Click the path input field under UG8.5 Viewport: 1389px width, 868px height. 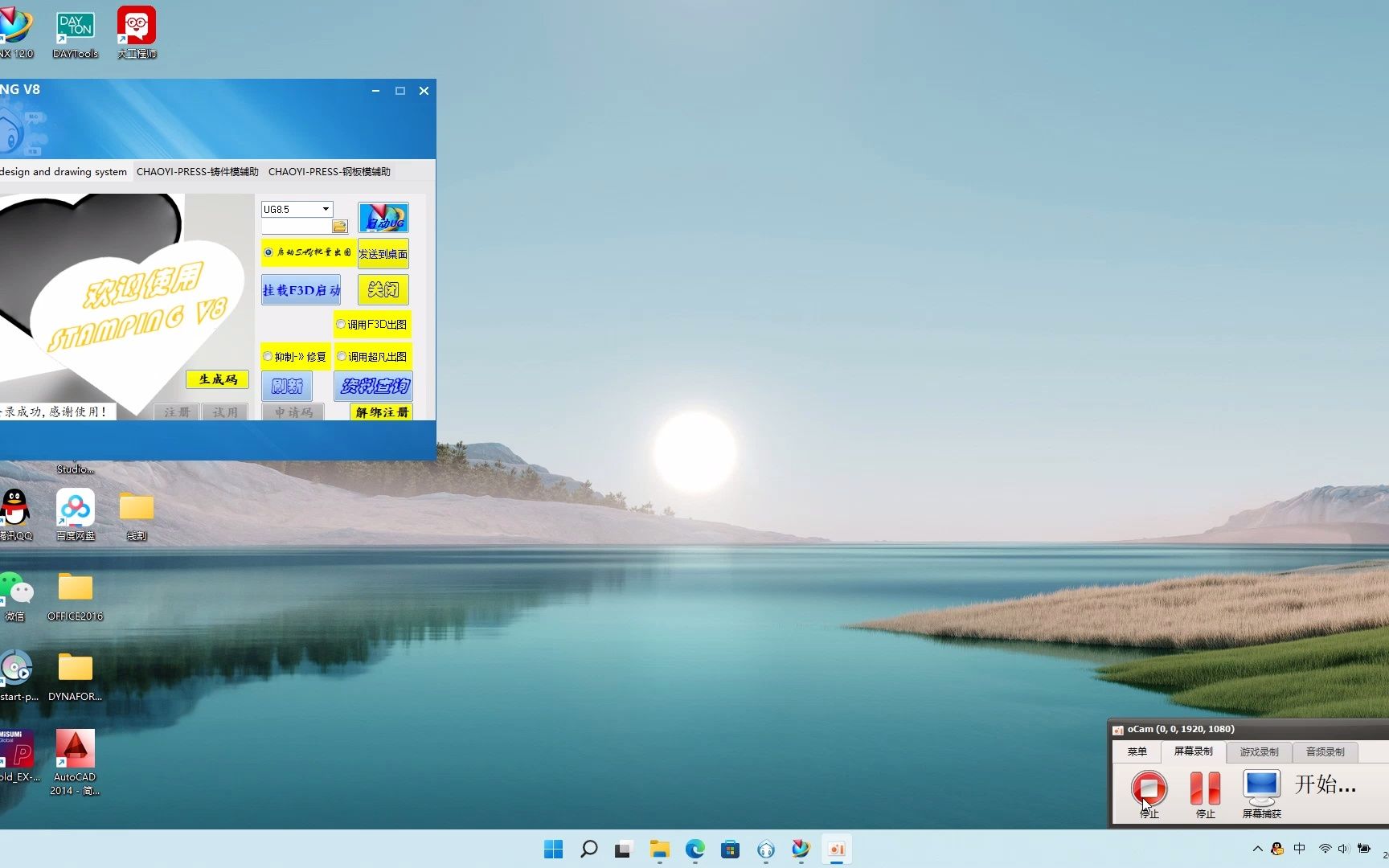[x=296, y=227]
